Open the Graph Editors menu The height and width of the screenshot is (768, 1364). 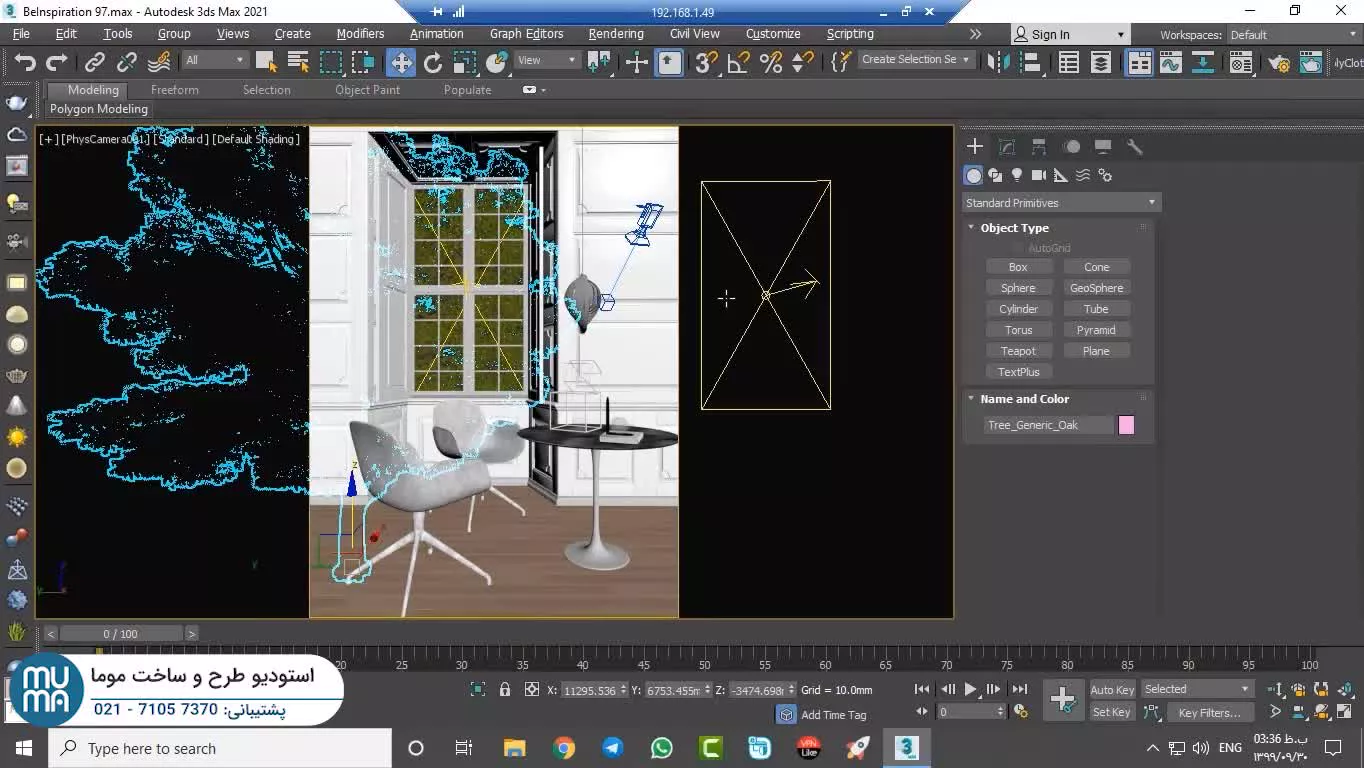pos(526,33)
